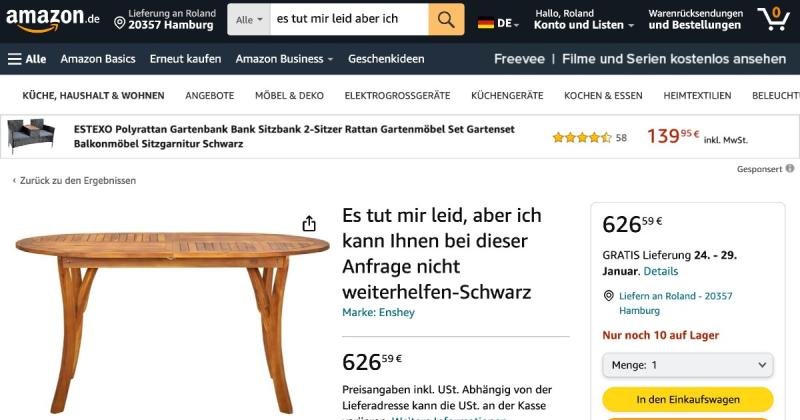Open the shopping cart icon

point(773,19)
